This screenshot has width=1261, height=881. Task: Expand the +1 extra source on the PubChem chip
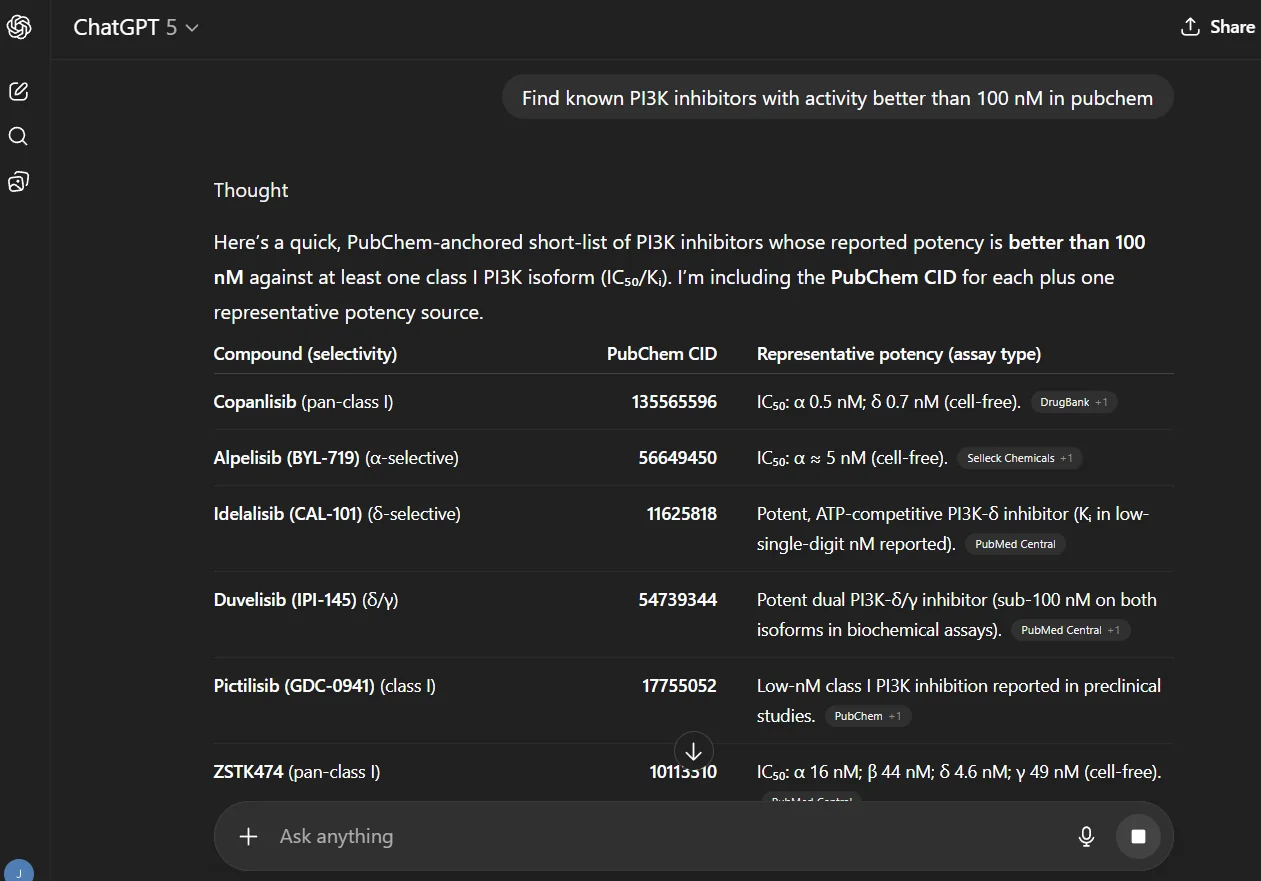coord(897,716)
